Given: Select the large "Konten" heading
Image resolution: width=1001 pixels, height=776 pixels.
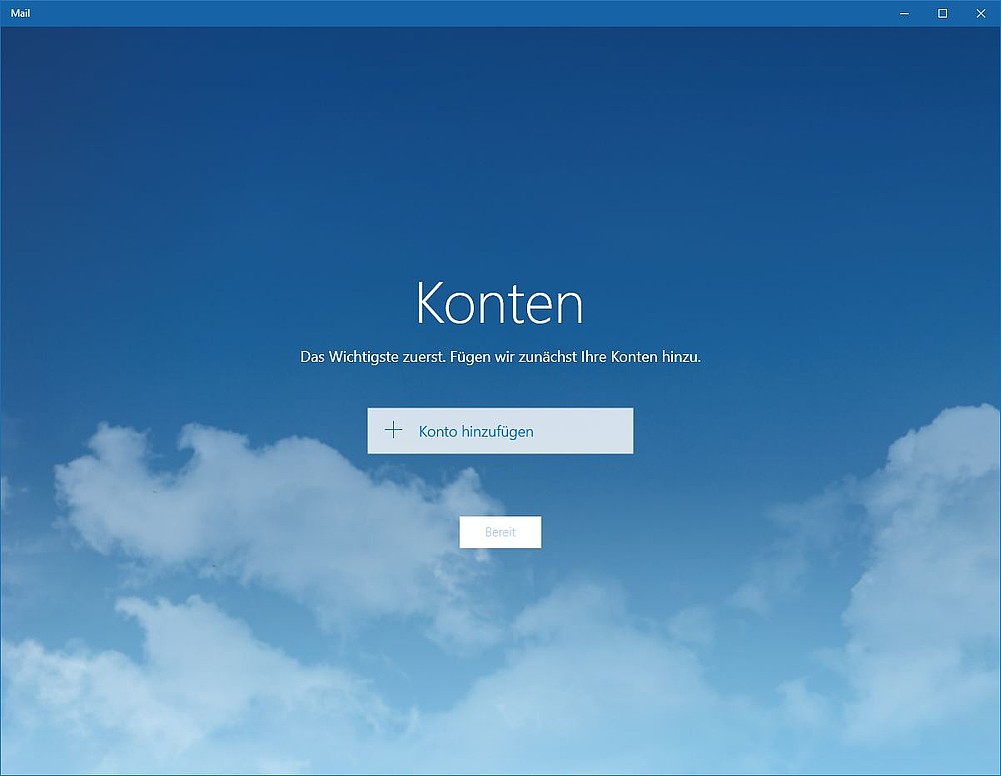Looking at the screenshot, I should (x=499, y=302).
